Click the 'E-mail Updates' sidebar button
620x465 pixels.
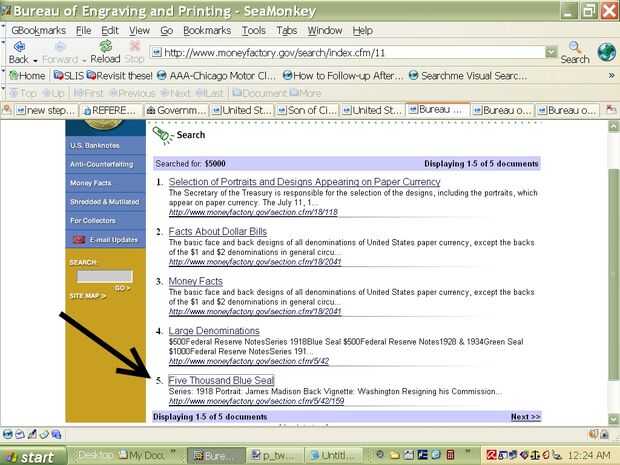[105, 240]
